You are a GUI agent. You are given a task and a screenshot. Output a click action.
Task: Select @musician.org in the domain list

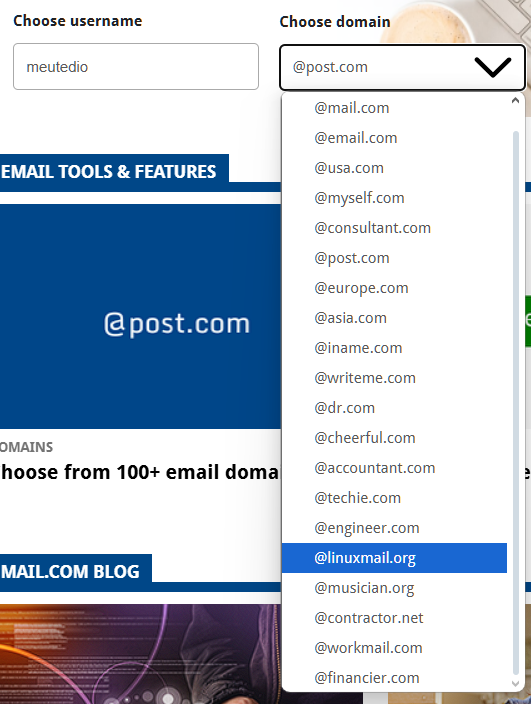tap(394, 588)
